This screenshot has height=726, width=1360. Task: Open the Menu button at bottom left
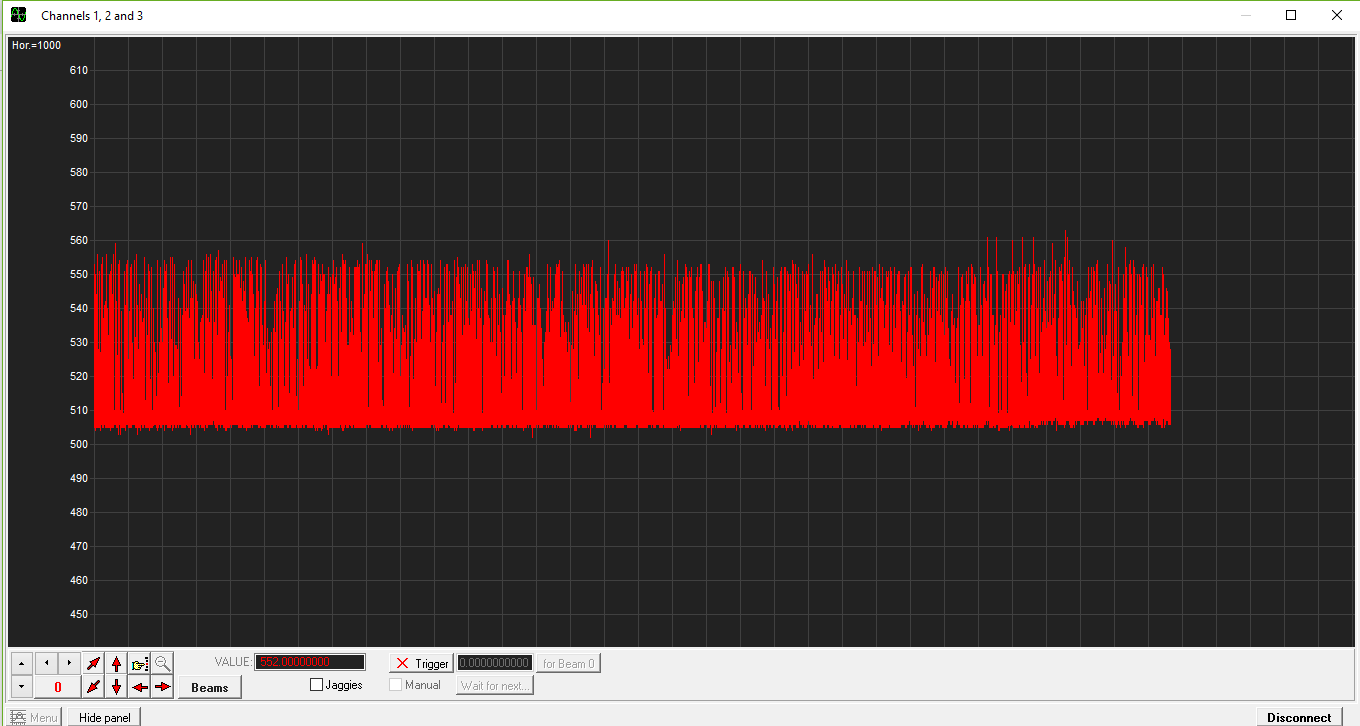pos(35,717)
